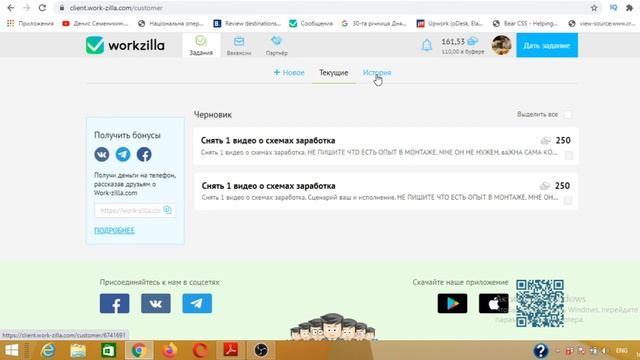
Task: Open the Apple App Store link
Action: 493,303
